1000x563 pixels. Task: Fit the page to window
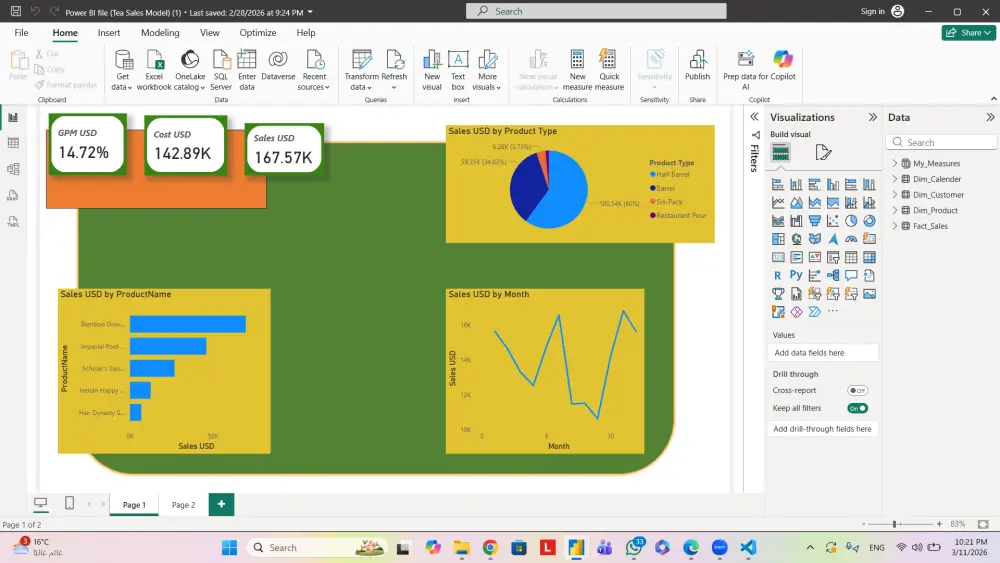(983, 524)
